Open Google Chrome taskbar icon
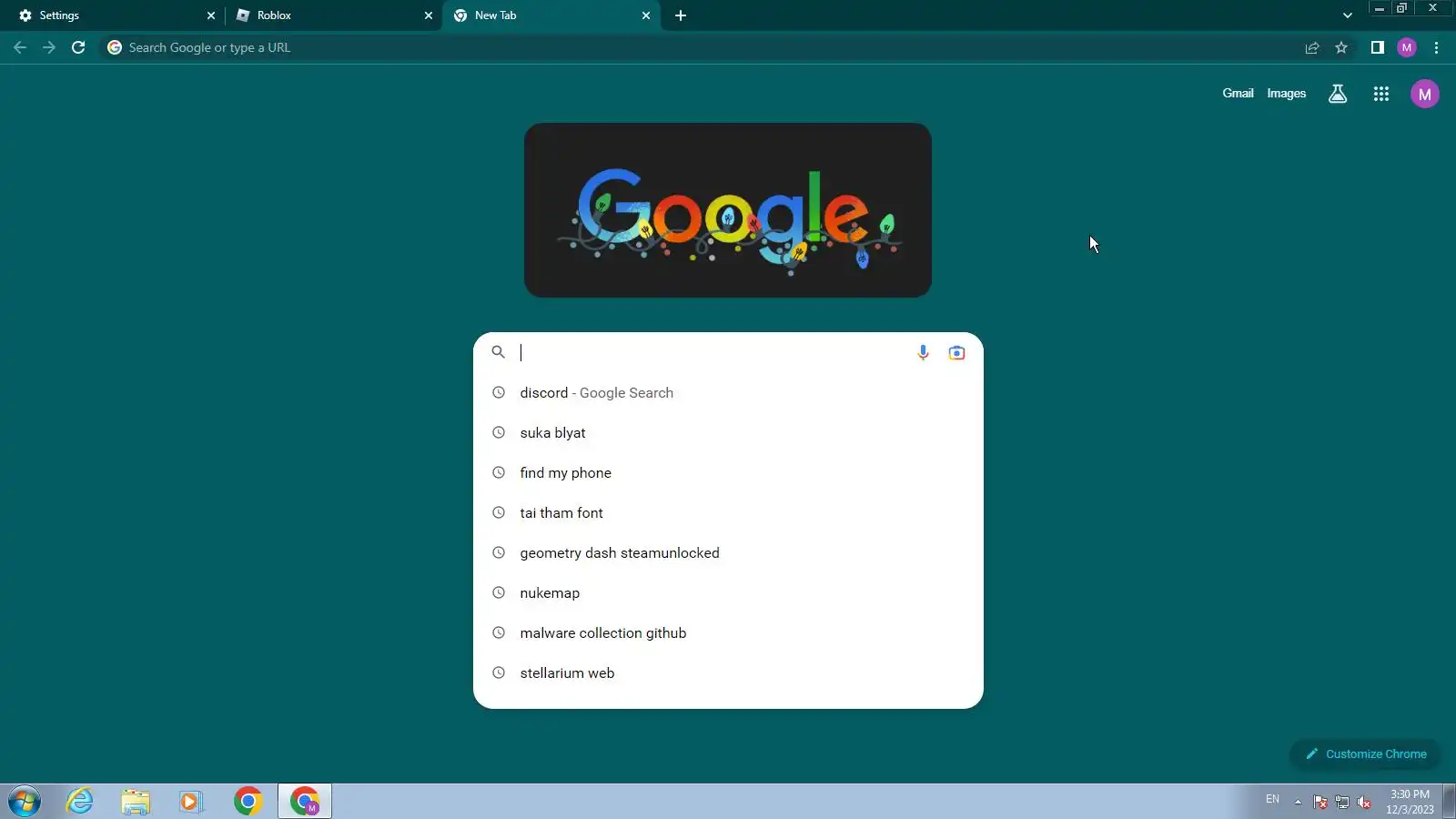The image size is (1456, 819). click(x=248, y=802)
